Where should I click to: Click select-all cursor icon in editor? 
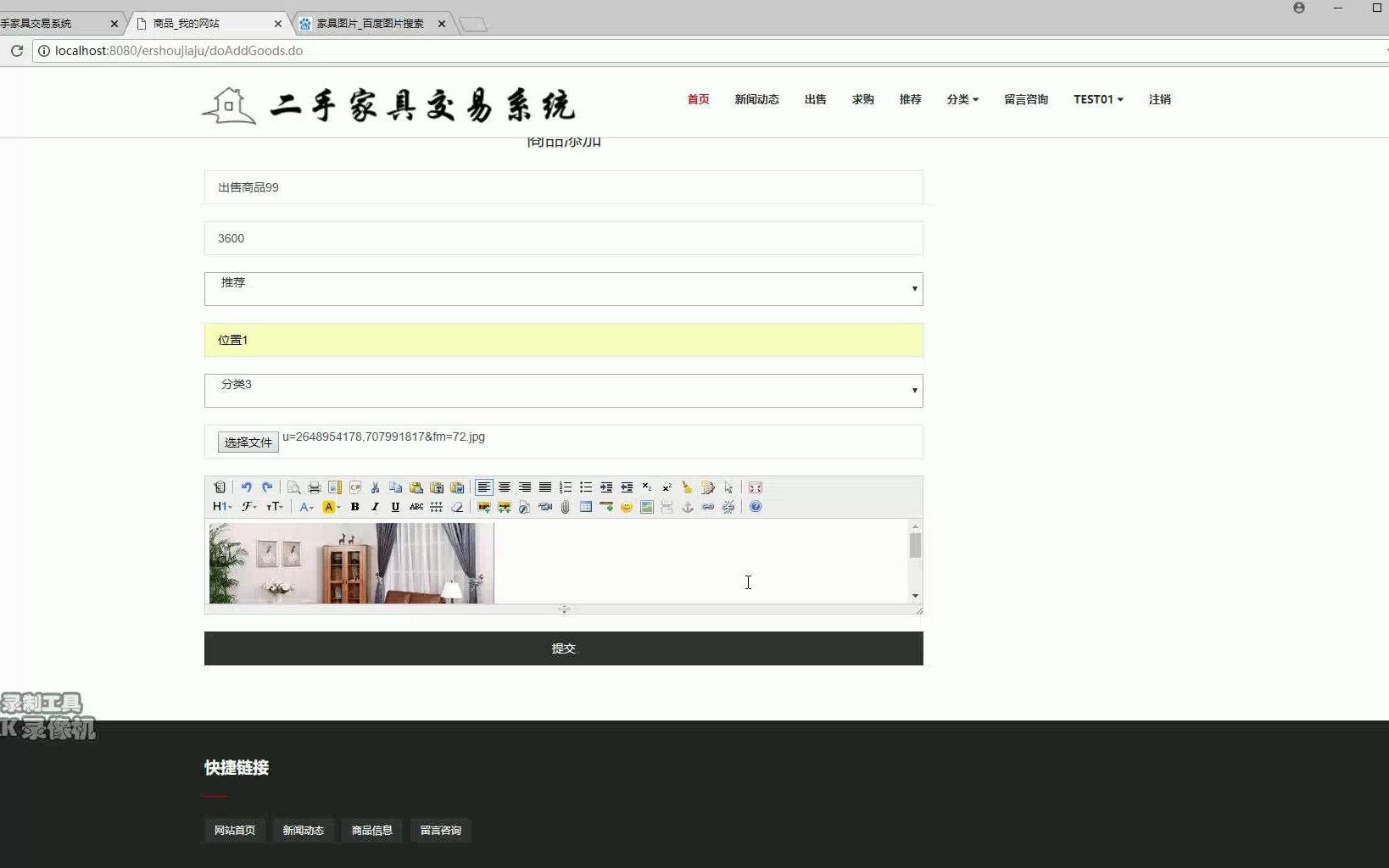728,487
